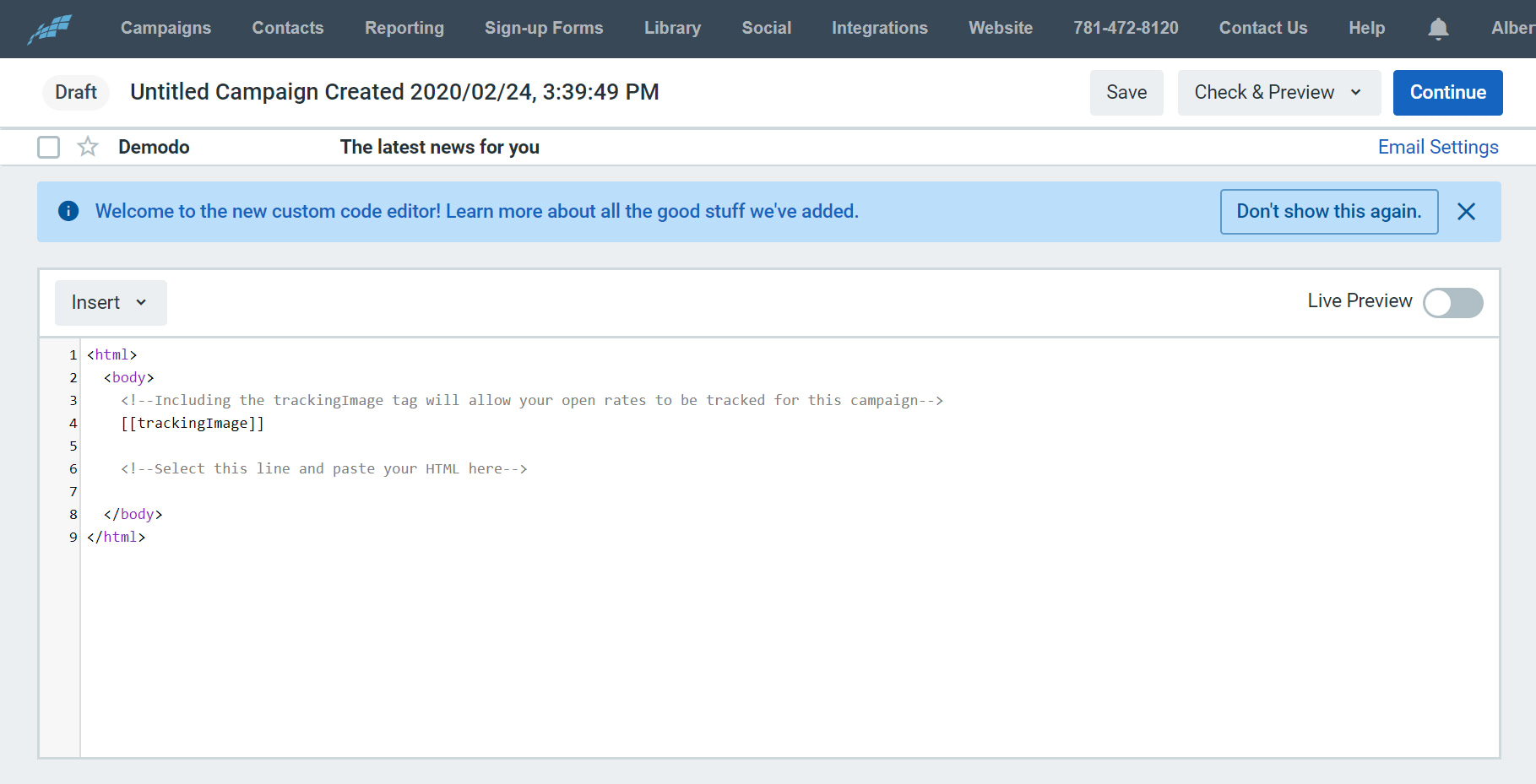Star the Demodo email
The image size is (1536, 784).
click(88, 147)
